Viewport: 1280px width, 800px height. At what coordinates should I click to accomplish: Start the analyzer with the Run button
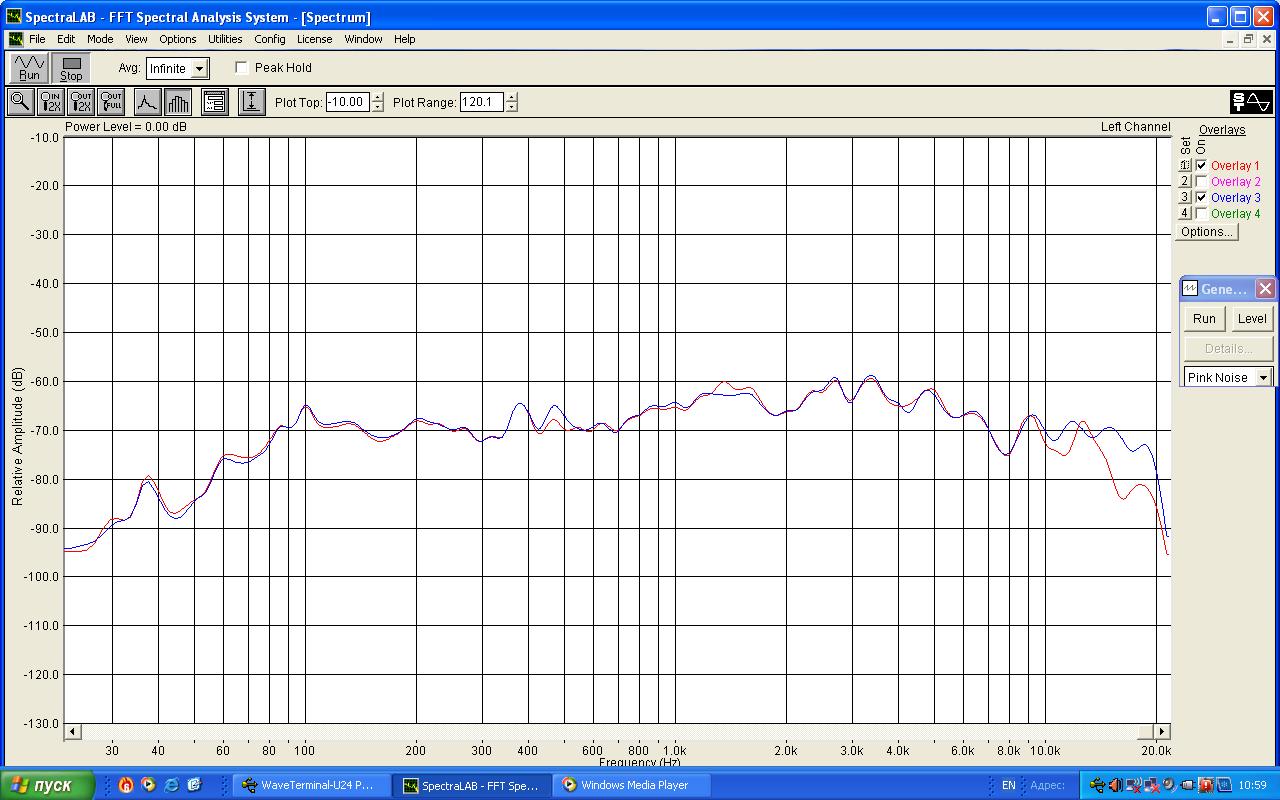pos(30,68)
